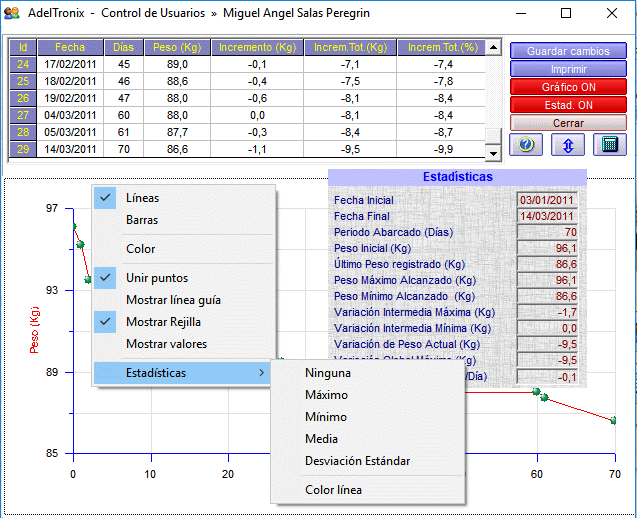Toggle the Estad. ON button
This screenshot has width=637, height=518.
coord(567,105)
